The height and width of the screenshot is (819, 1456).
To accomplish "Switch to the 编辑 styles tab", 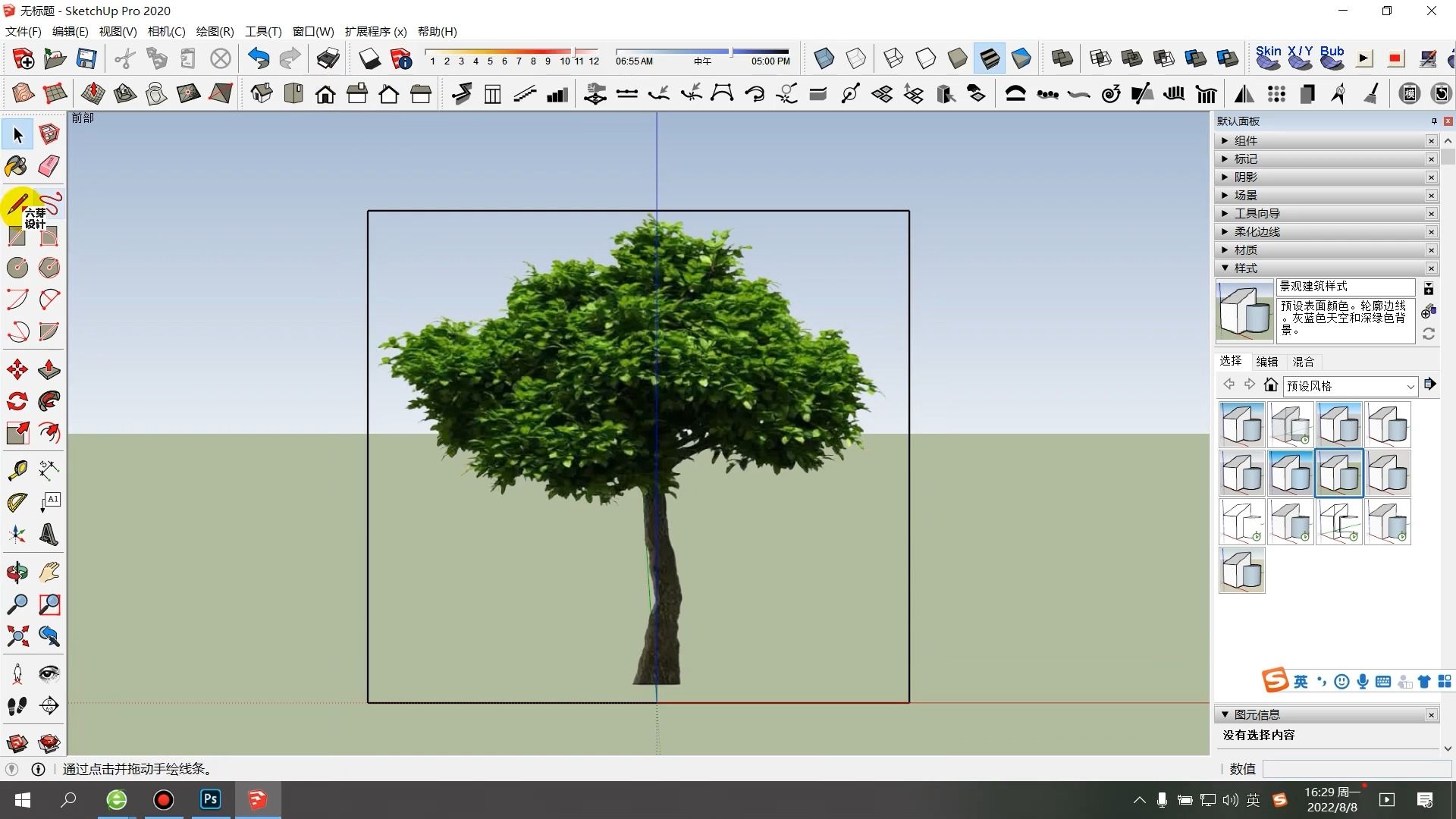I will tap(1266, 362).
